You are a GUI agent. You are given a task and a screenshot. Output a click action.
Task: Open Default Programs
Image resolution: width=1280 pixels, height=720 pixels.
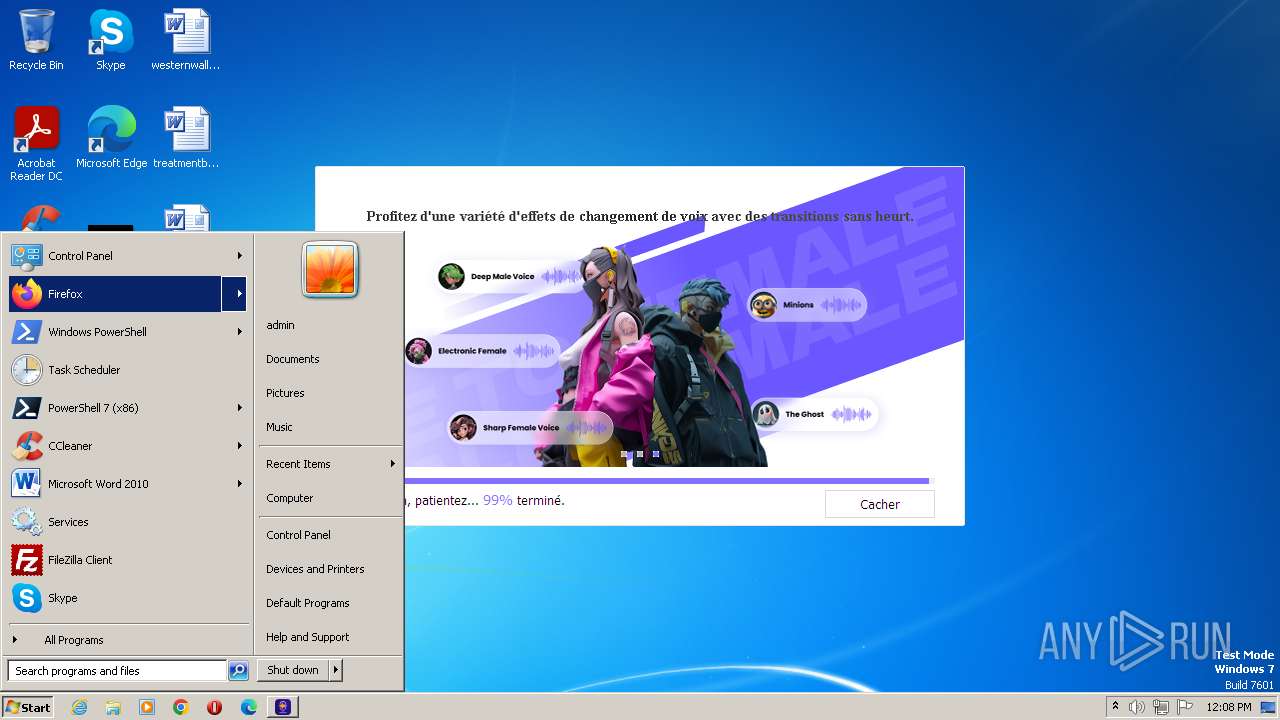(330, 603)
